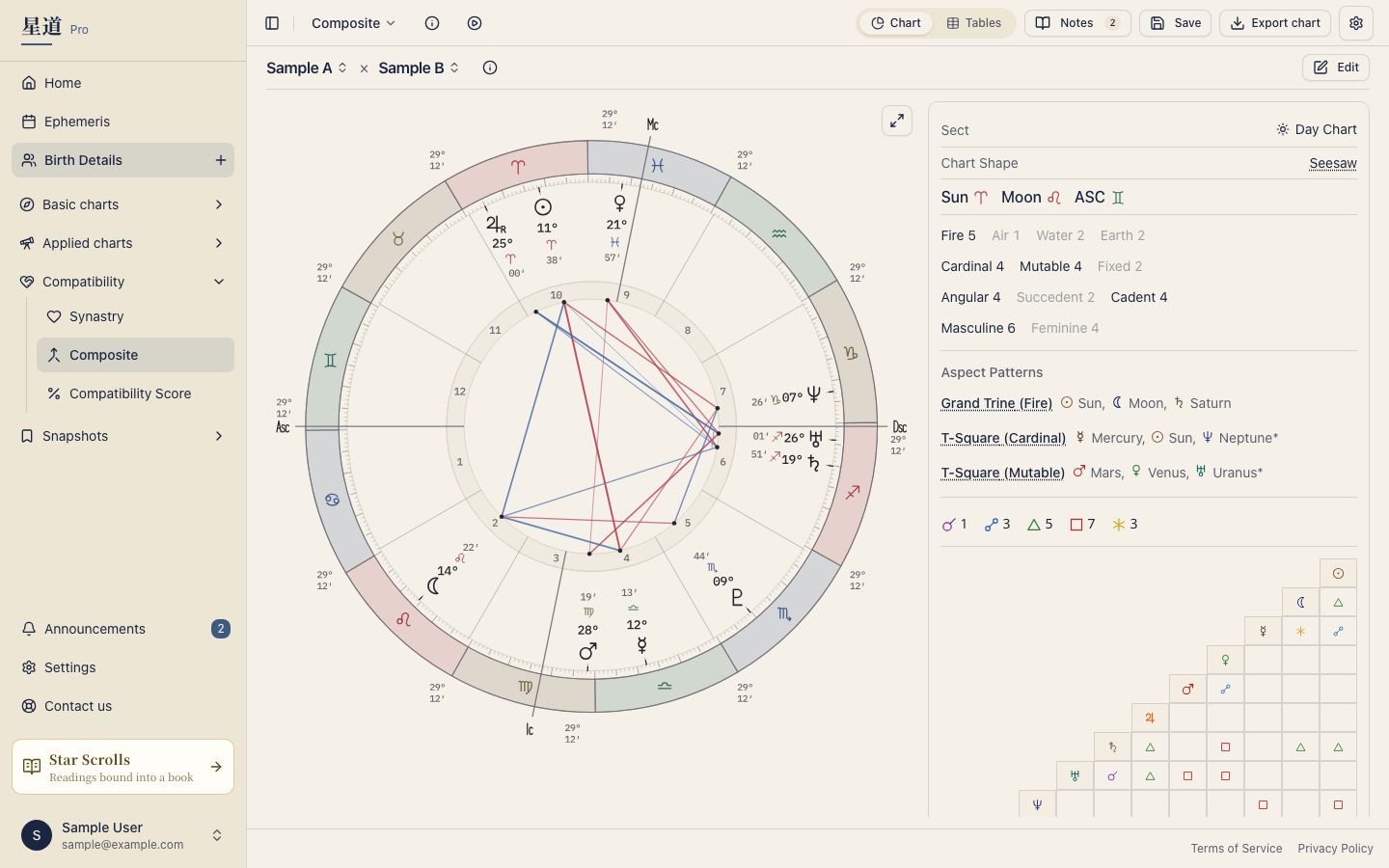Click Pluto symbol on the chart wheel
Screen dimensions: 1389x868
738,598
